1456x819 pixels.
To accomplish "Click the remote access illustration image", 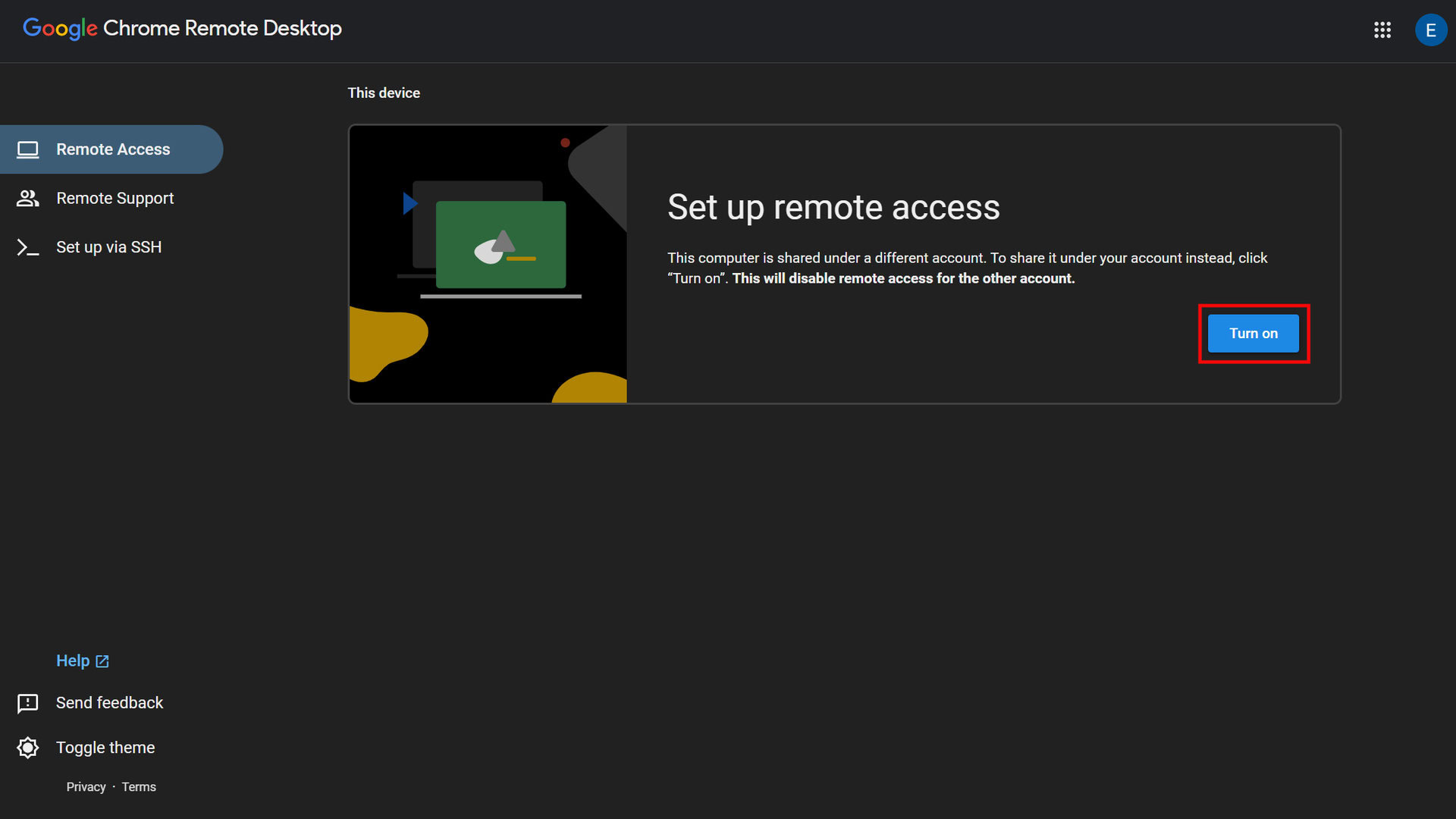I will (x=488, y=264).
